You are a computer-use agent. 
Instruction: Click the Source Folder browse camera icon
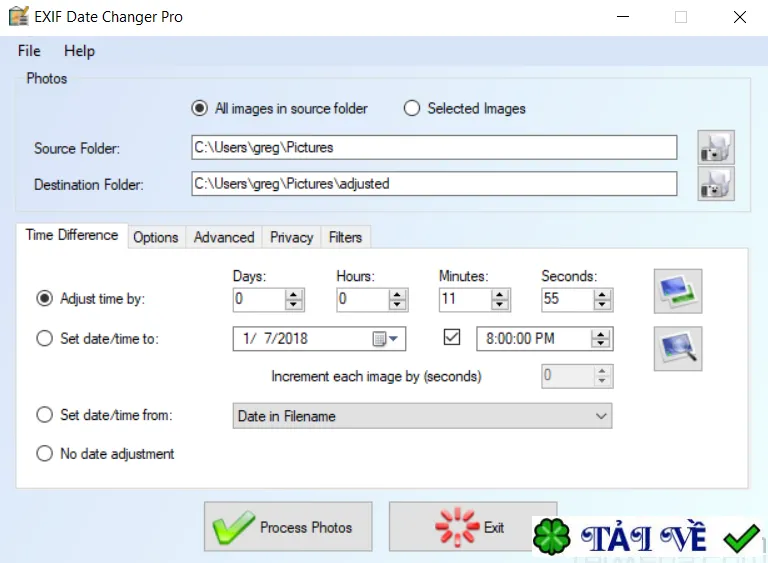[716, 147]
